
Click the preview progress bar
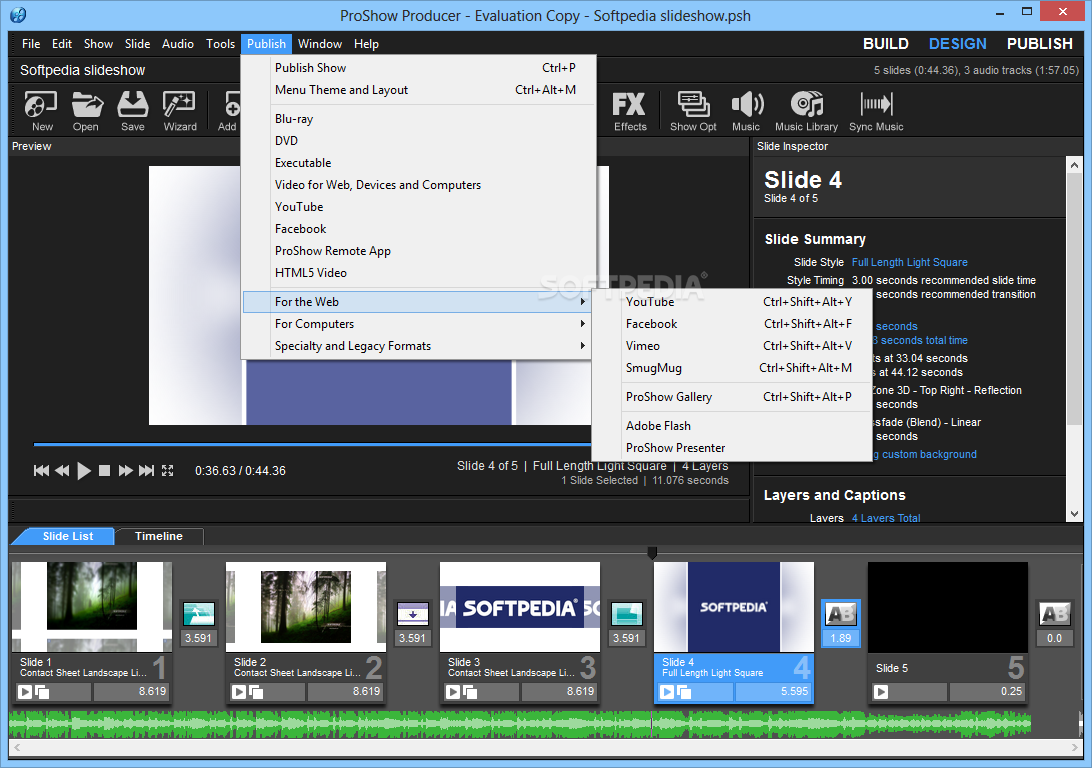[312, 444]
